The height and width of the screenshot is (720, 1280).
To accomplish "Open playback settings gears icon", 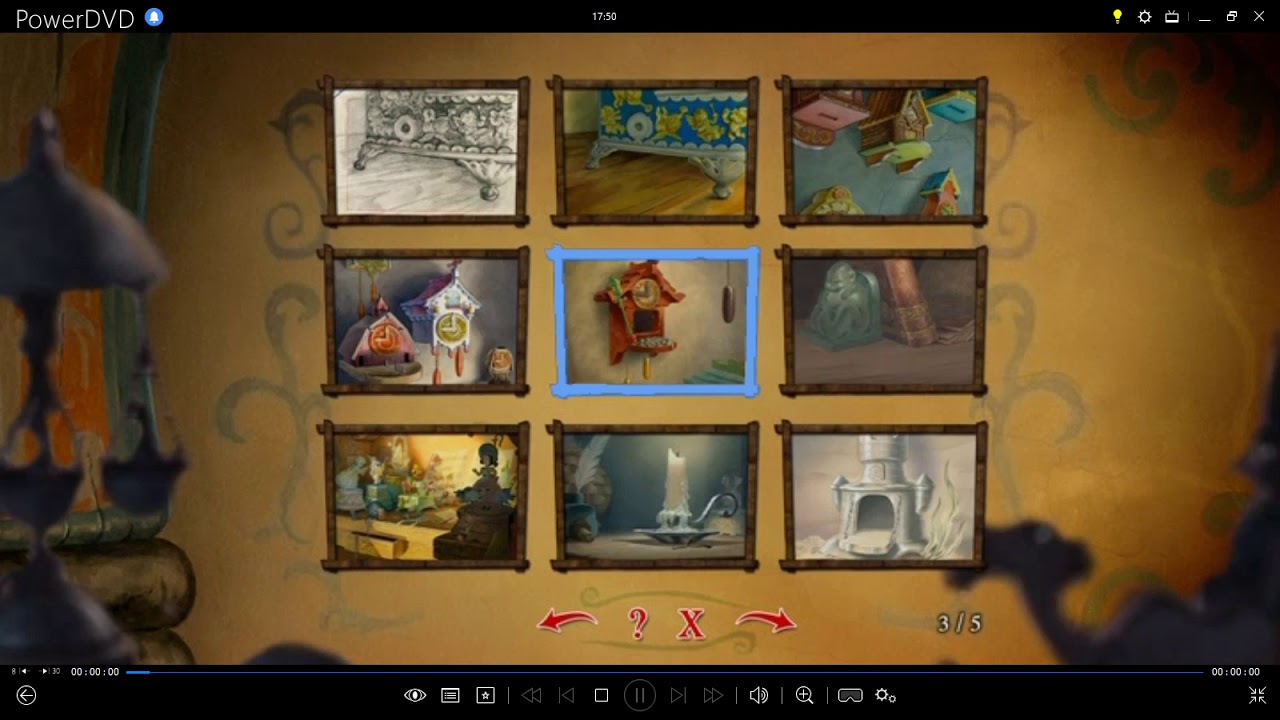I will [885, 695].
